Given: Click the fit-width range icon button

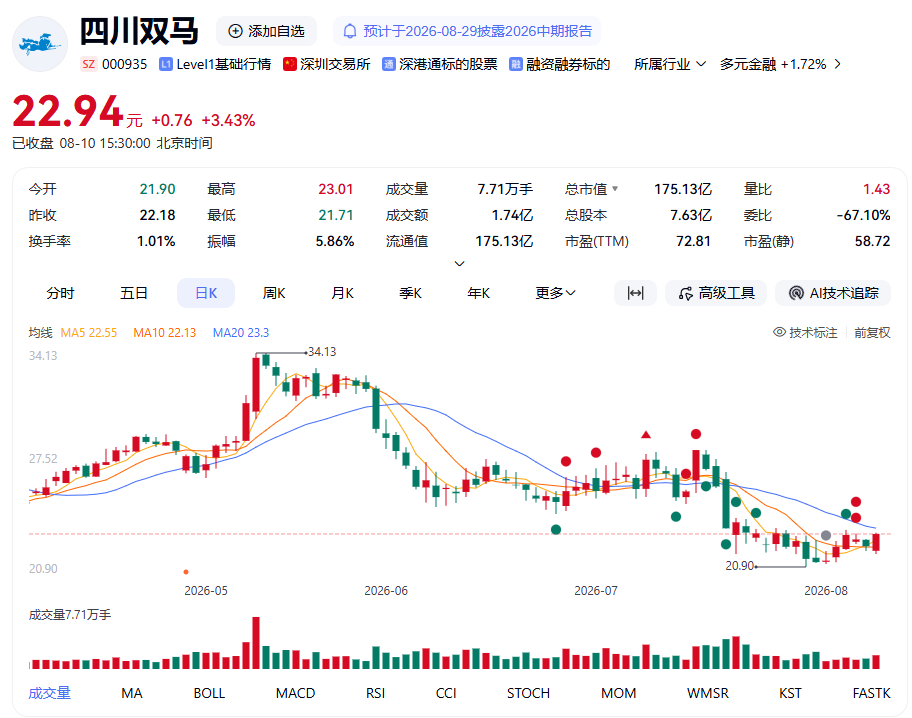Looking at the screenshot, I should [635, 293].
